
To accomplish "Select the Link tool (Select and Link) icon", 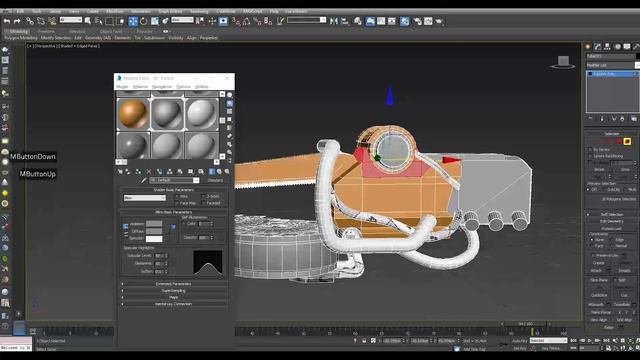I will [30, 21].
